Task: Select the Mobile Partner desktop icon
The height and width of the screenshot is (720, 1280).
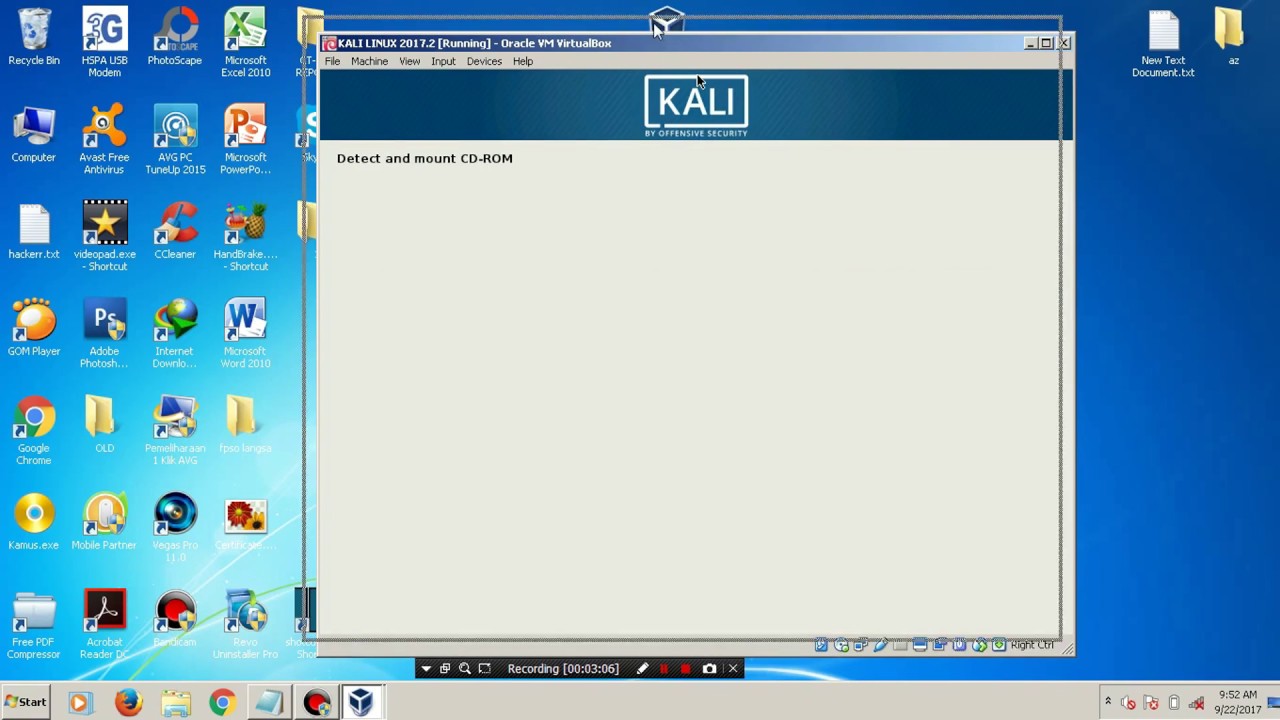Action: click(104, 522)
